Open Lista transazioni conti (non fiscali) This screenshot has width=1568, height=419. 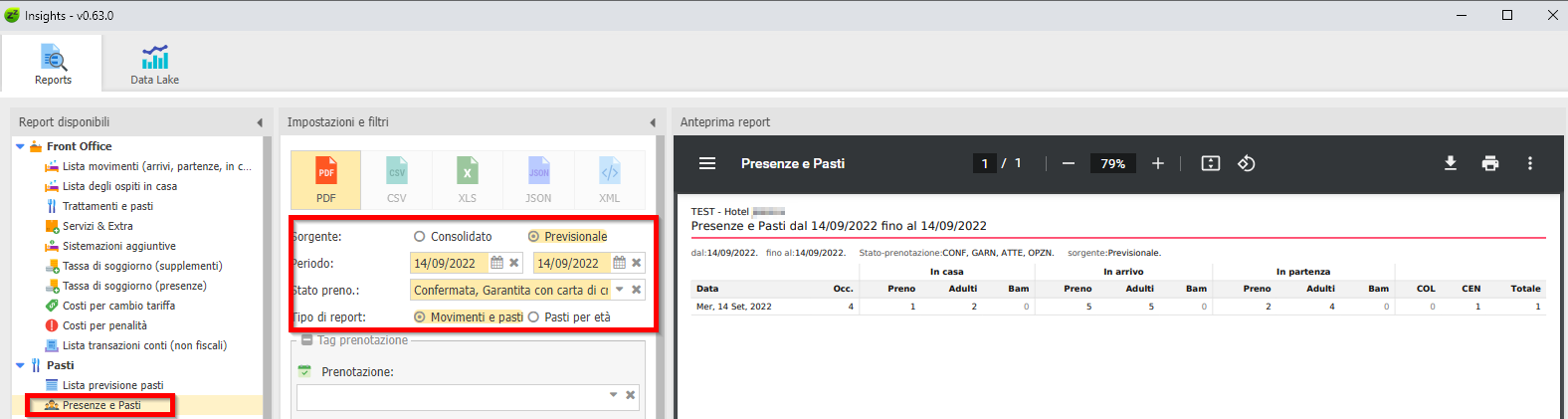136,345
